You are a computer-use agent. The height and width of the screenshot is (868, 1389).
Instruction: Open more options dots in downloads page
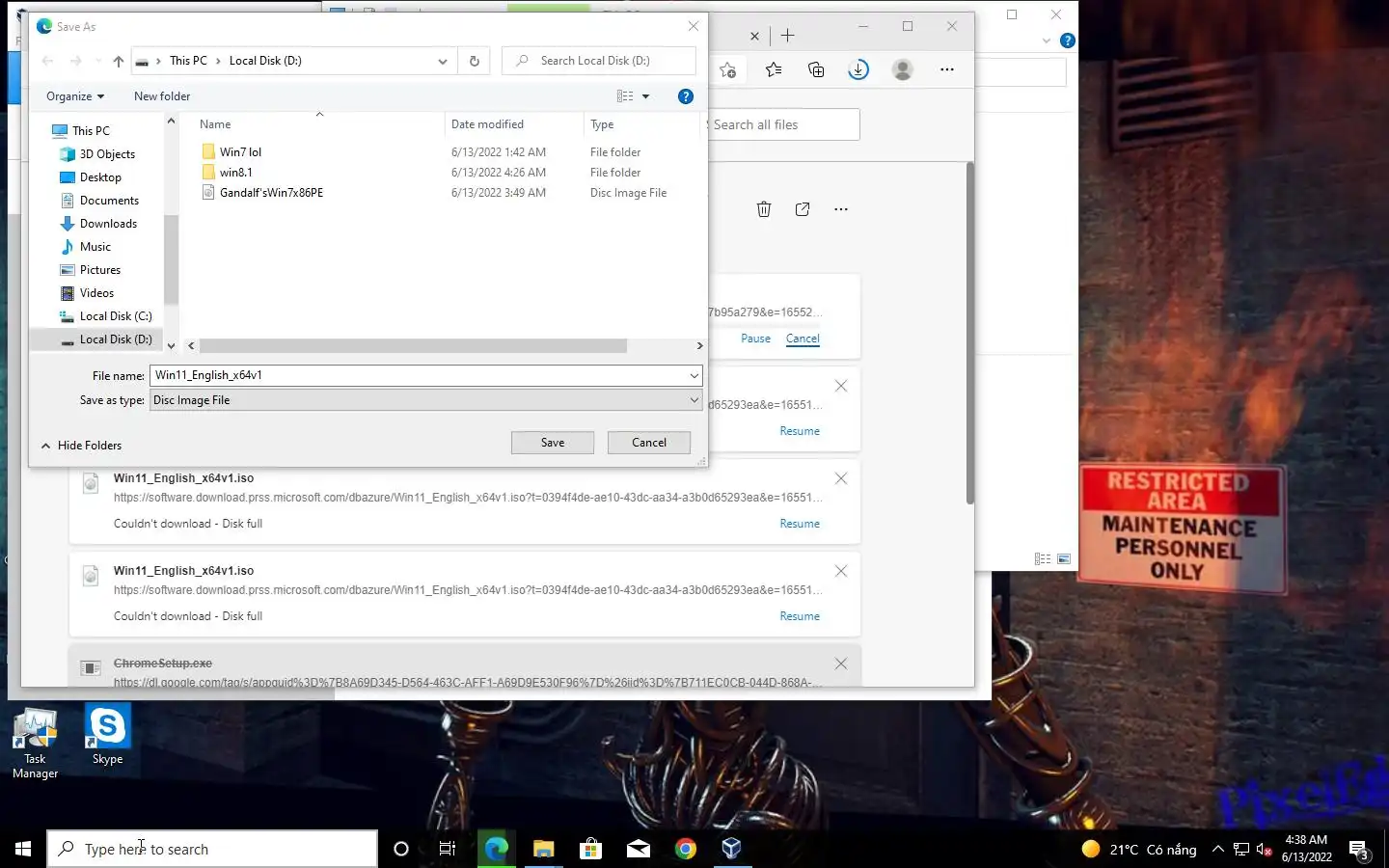841,209
